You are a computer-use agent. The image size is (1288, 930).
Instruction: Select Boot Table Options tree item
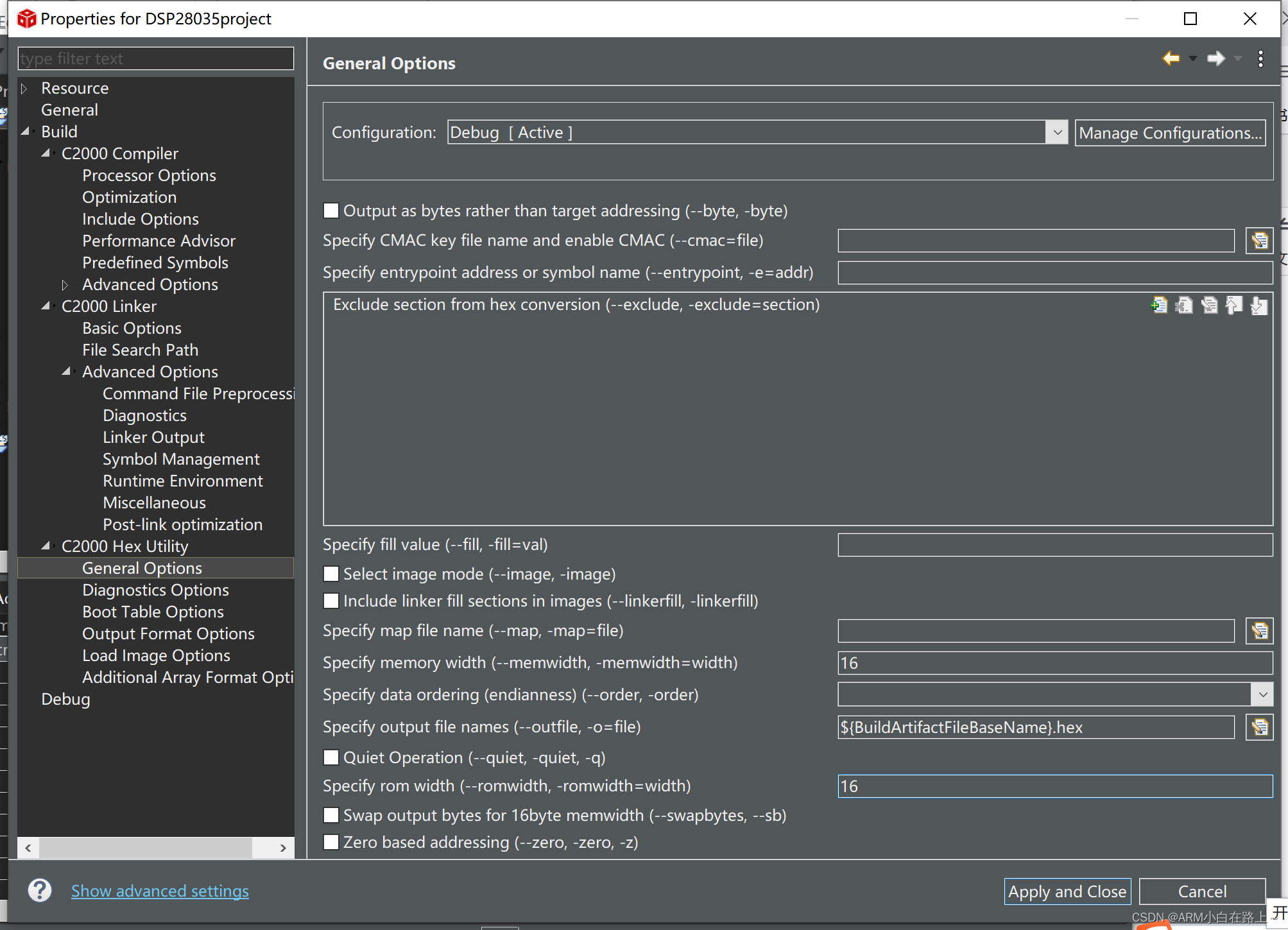(153, 612)
